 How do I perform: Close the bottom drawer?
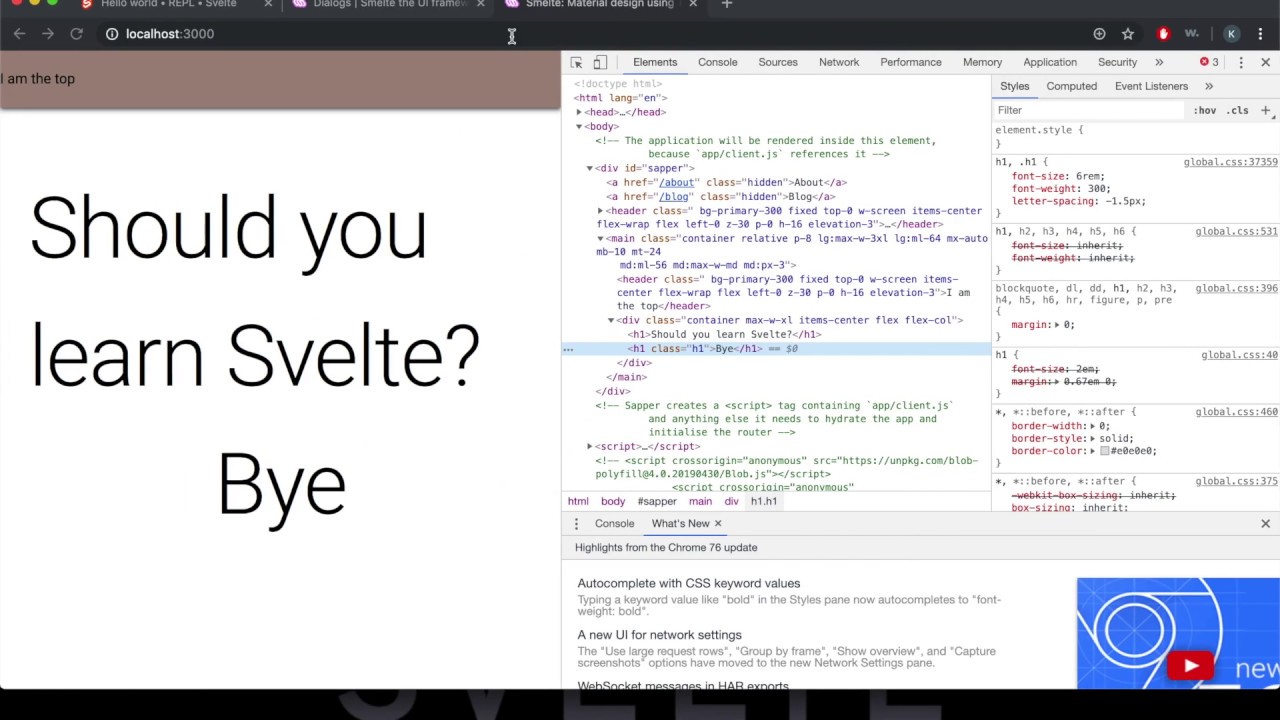point(1265,524)
